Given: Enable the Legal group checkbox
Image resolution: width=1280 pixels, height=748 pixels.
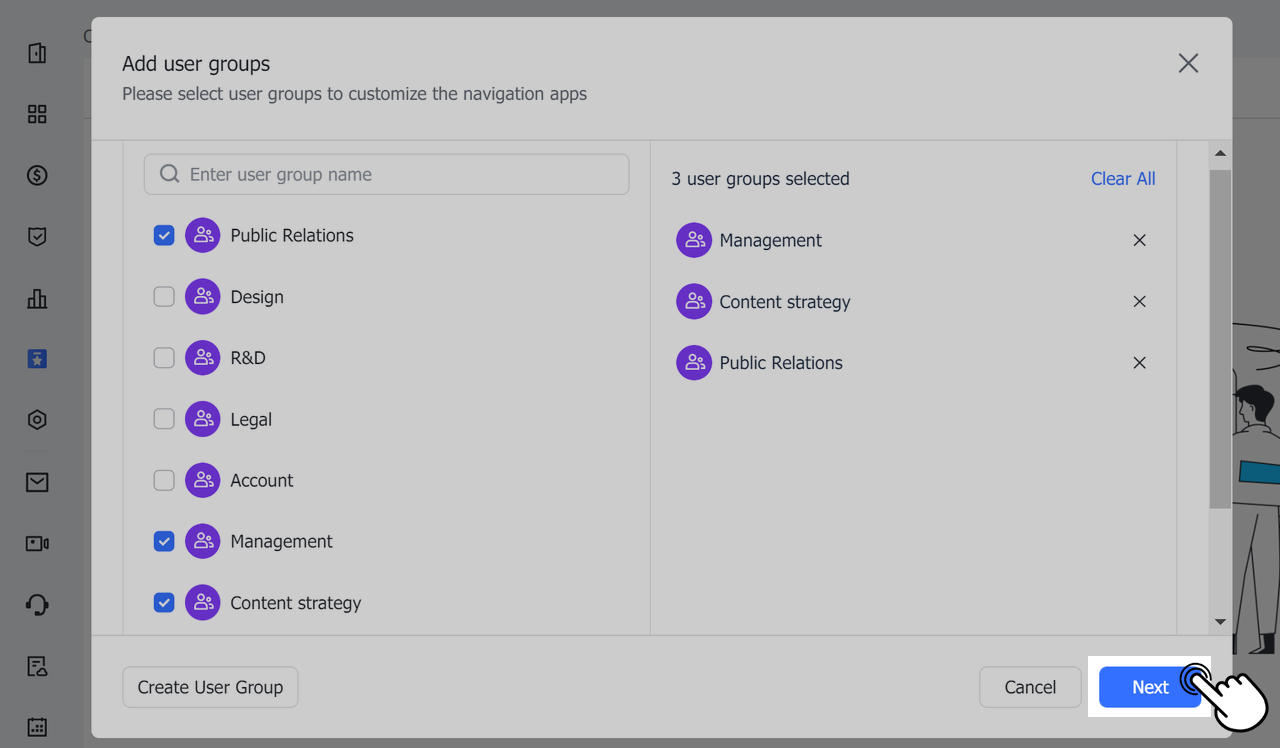Looking at the screenshot, I should point(163,419).
